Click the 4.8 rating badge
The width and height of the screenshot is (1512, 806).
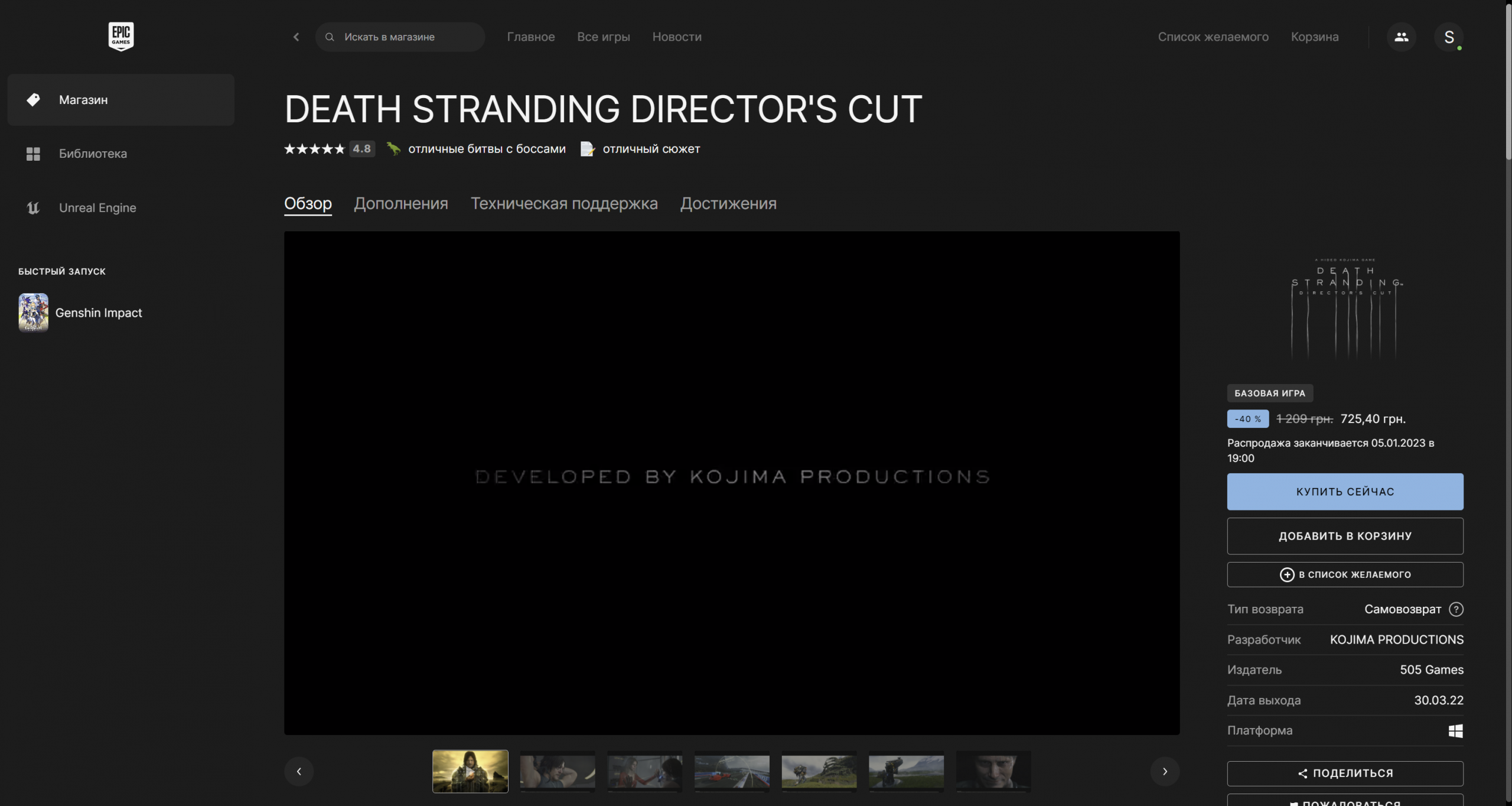(361, 149)
